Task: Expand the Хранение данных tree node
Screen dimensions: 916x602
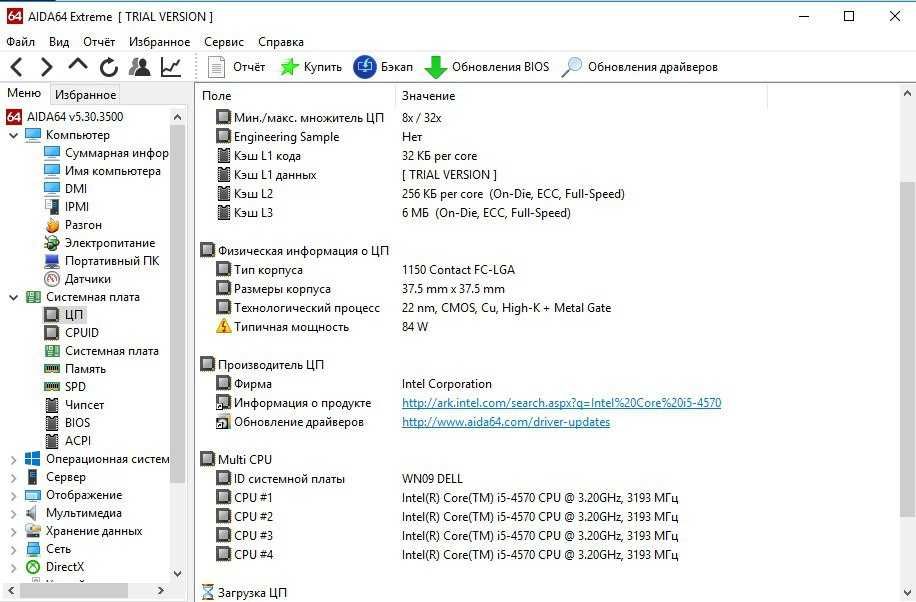Action: (13, 531)
